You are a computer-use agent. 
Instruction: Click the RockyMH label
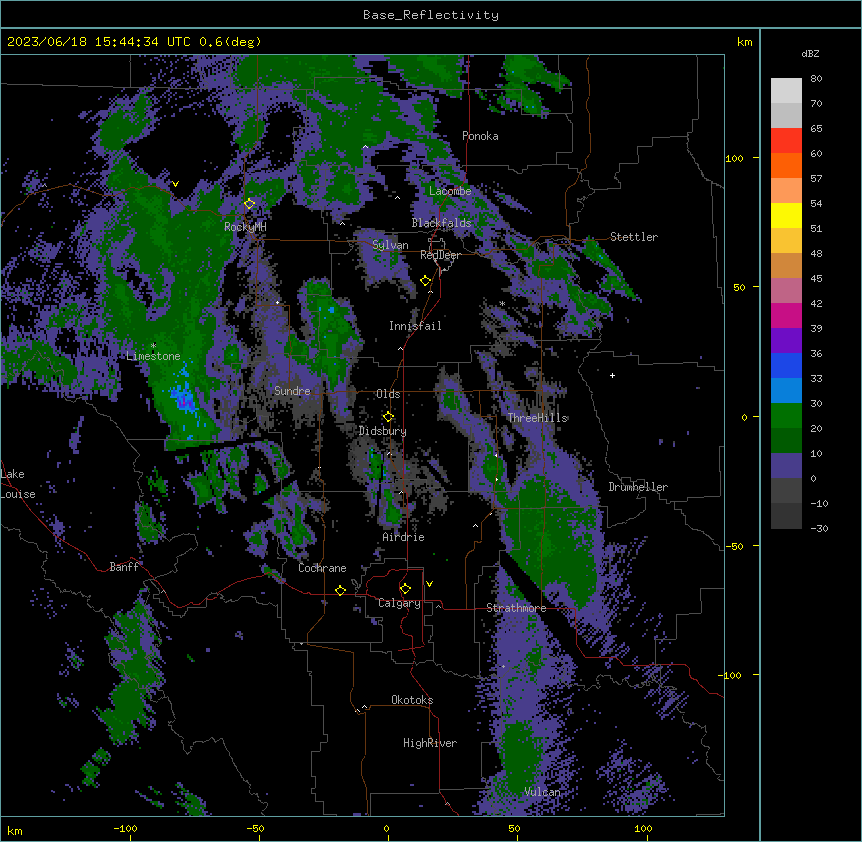pos(245,227)
